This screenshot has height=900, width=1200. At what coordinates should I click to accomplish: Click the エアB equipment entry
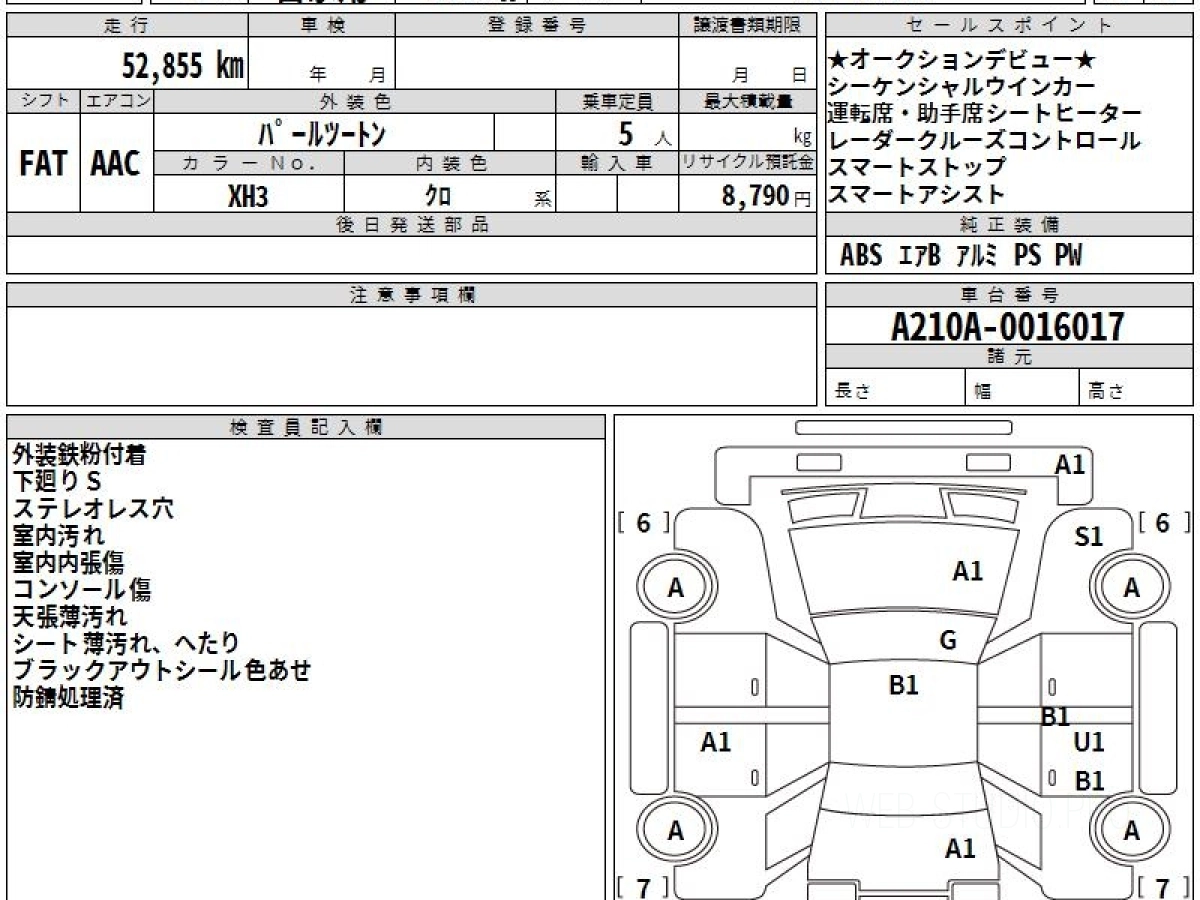(918, 256)
